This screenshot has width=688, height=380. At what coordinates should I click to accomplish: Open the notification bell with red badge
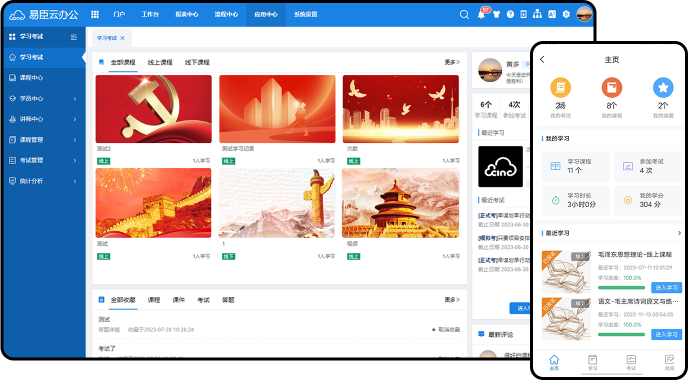pyautogui.click(x=482, y=14)
